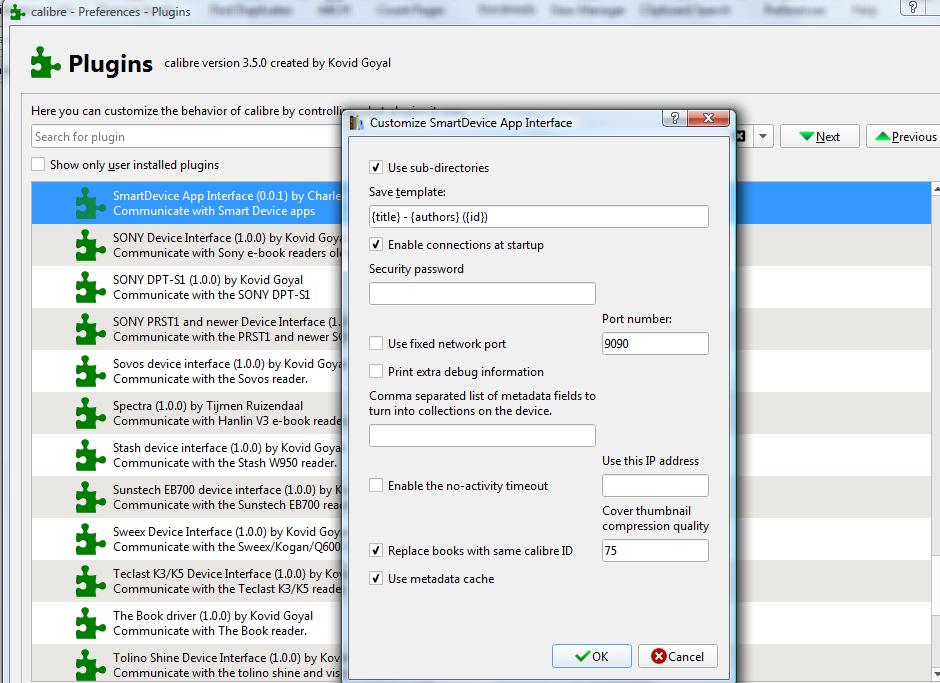
Task: Click the Teclast K3/K5 plugin icon
Action: tap(91, 581)
